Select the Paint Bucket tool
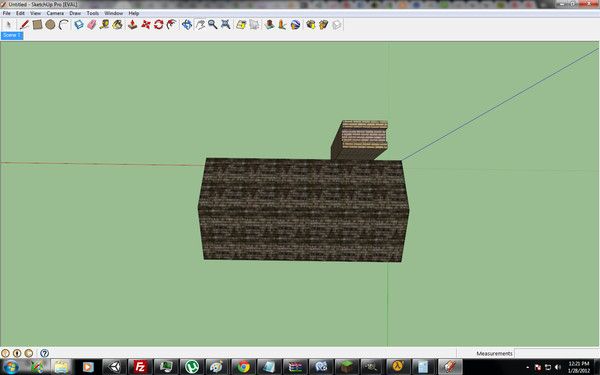This screenshot has height=375, width=600. click(117, 25)
